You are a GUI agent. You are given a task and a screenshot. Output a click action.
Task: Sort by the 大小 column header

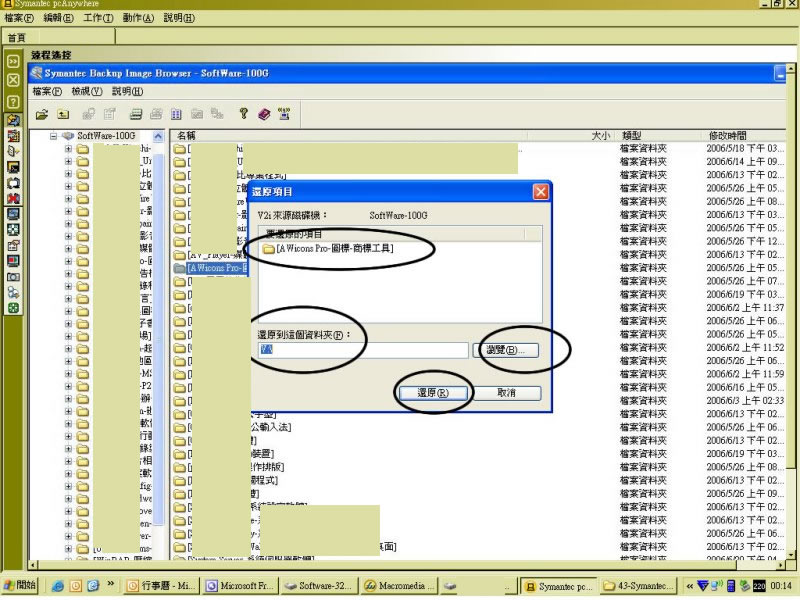(x=601, y=136)
